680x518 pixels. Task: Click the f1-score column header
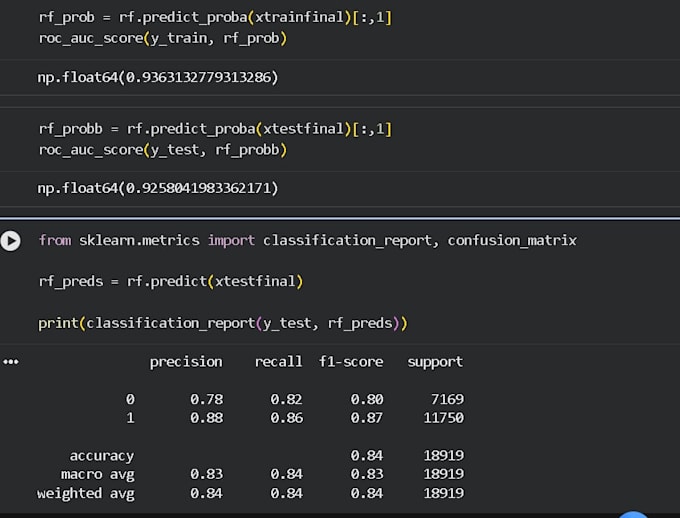coord(351,362)
